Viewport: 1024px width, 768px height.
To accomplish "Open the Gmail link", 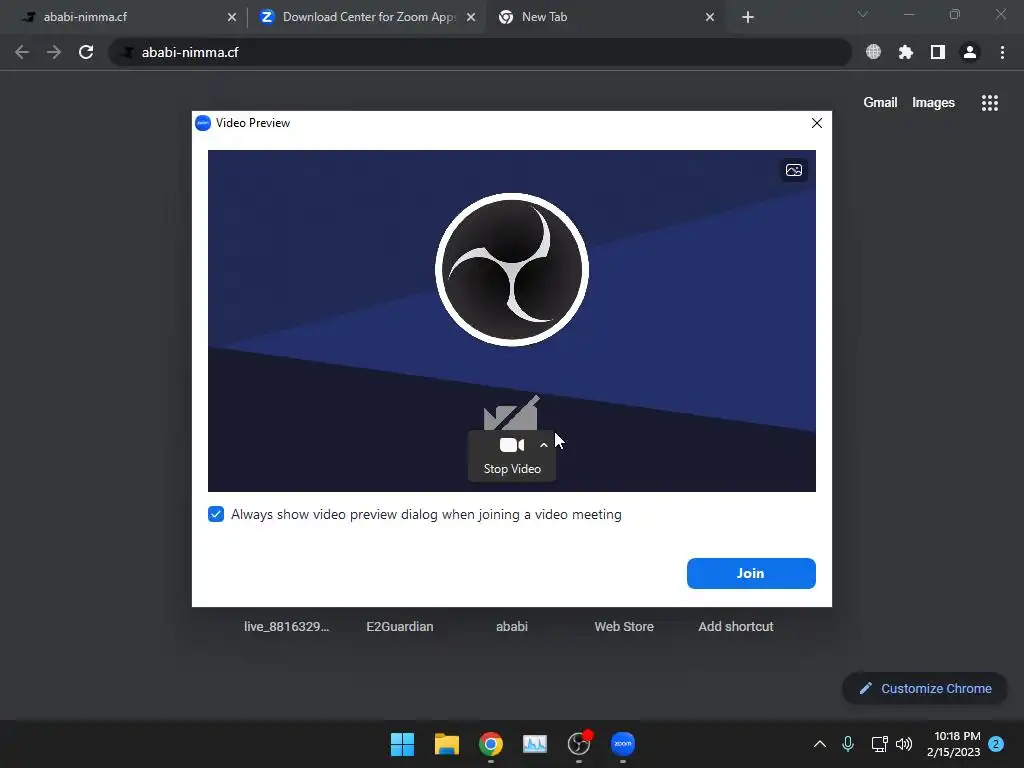I will point(880,103).
